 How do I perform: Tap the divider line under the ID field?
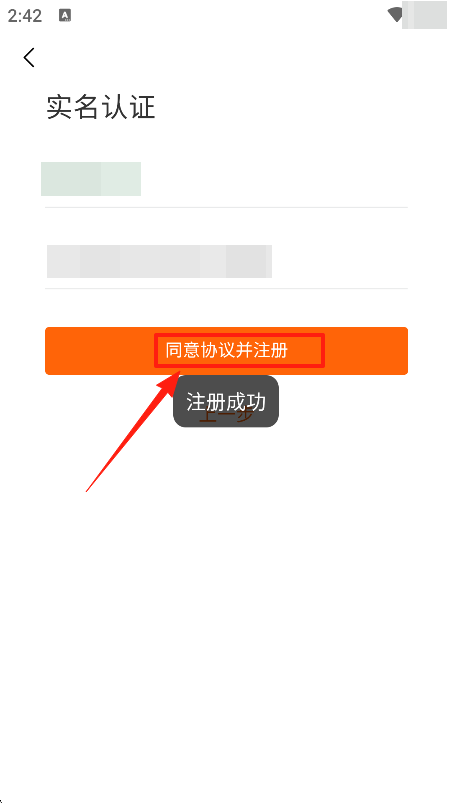[226, 289]
